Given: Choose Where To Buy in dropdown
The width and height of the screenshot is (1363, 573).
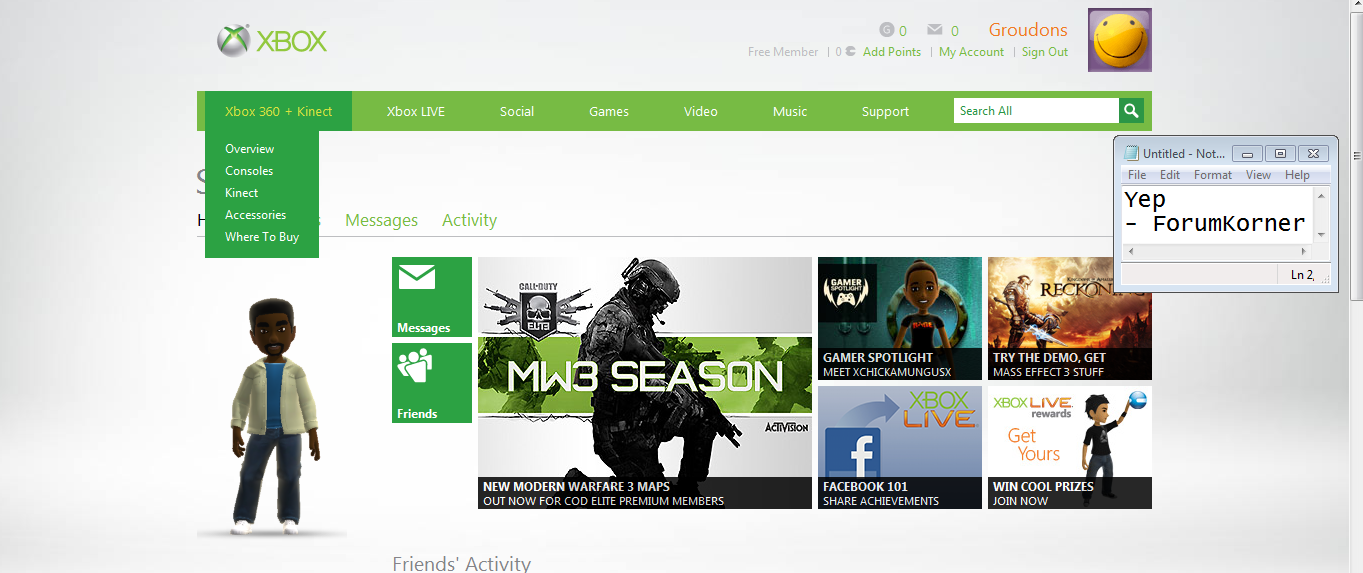Looking at the screenshot, I should point(262,237).
